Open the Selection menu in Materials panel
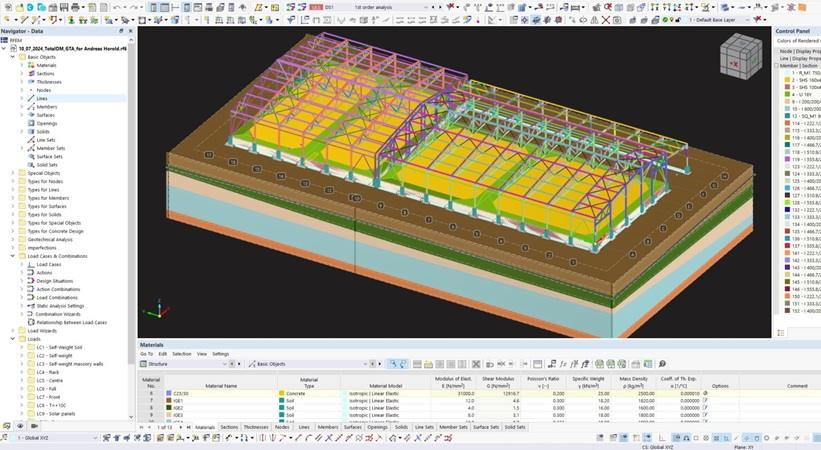Screen dimensions: 821x450 182,354
